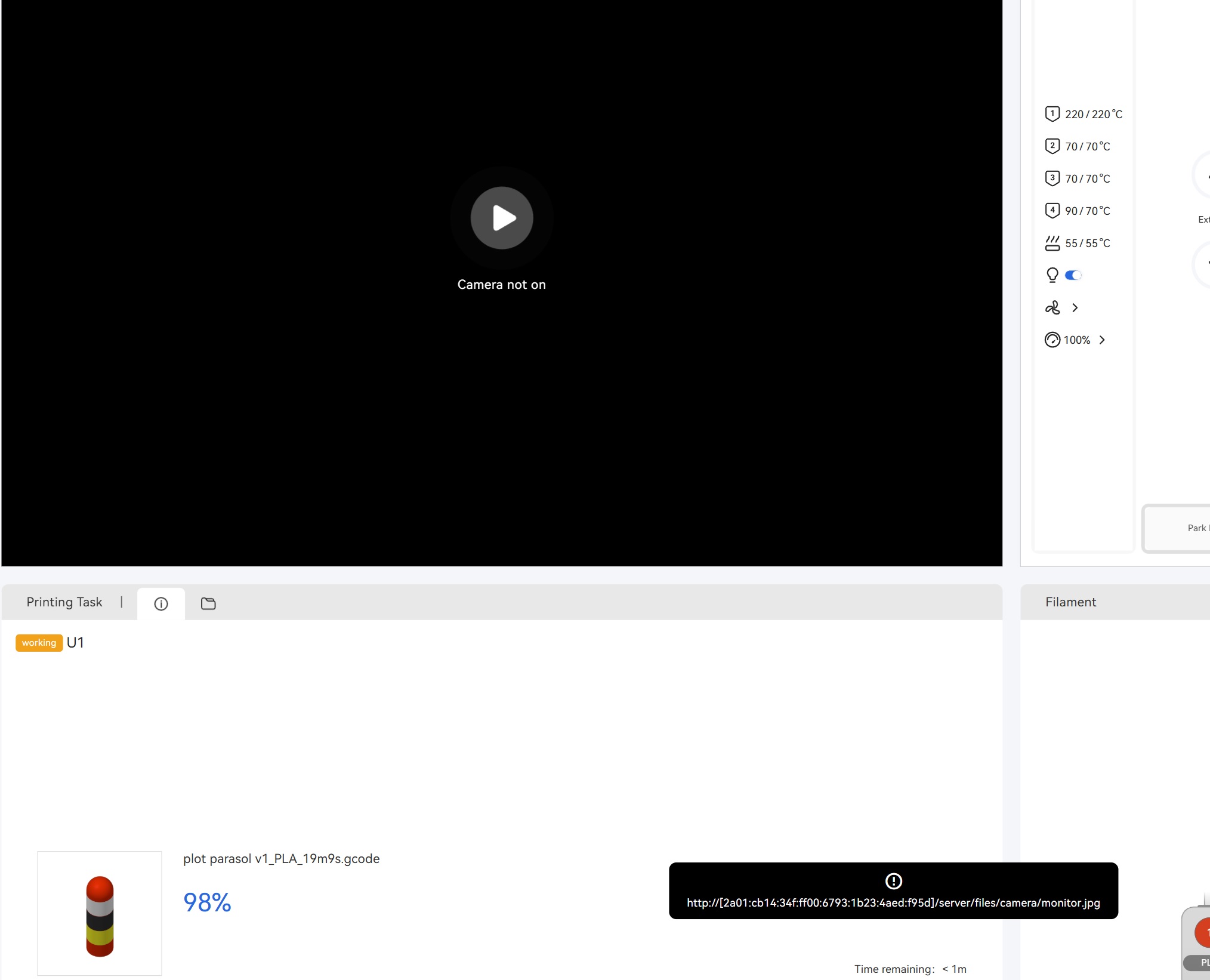
Task: Click the parasol model thumbnail
Action: pyautogui.click(x=100, y=913)
